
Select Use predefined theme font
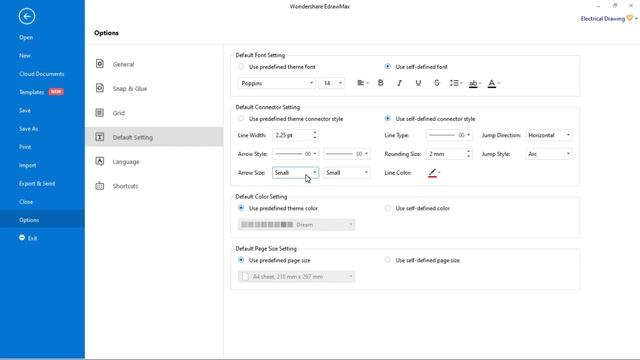tap(241, 67)
